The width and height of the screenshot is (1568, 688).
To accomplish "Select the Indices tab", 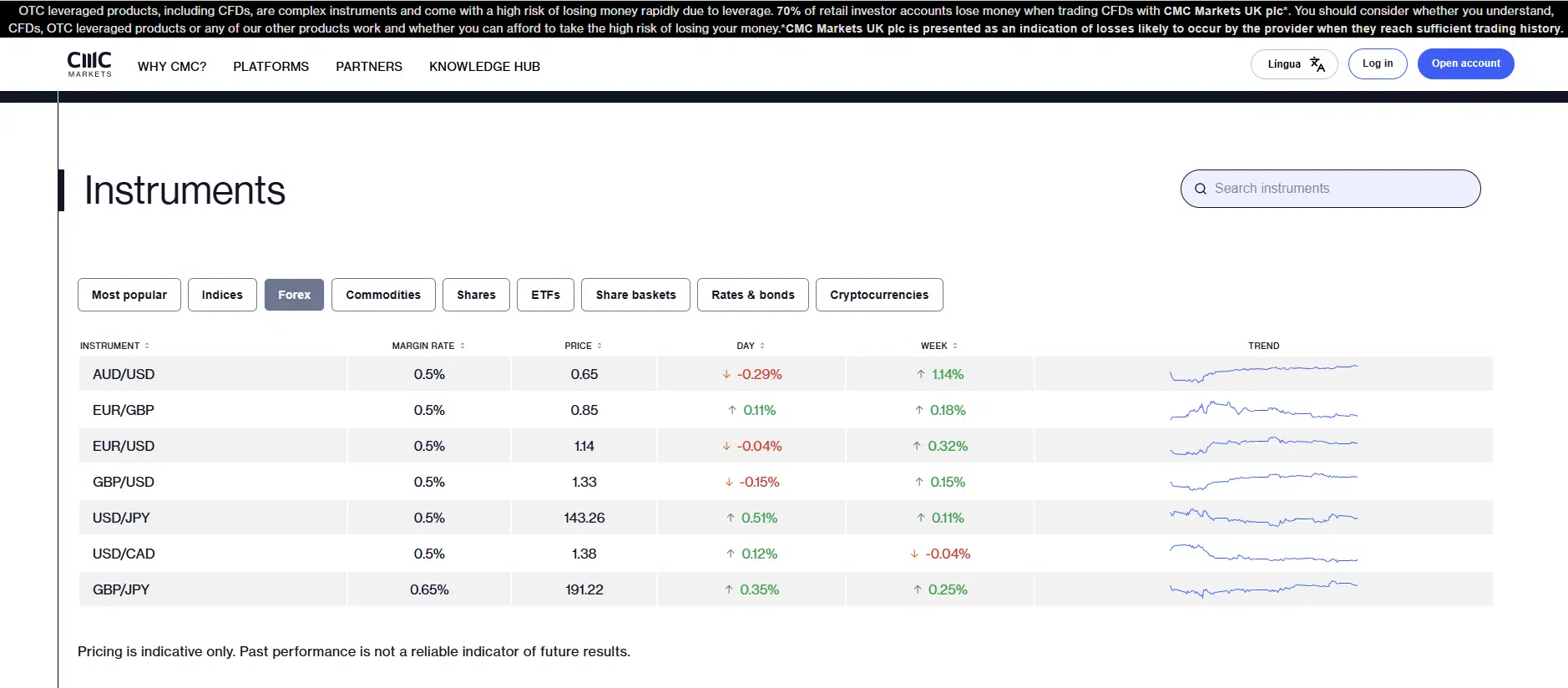I will point(222,295).
